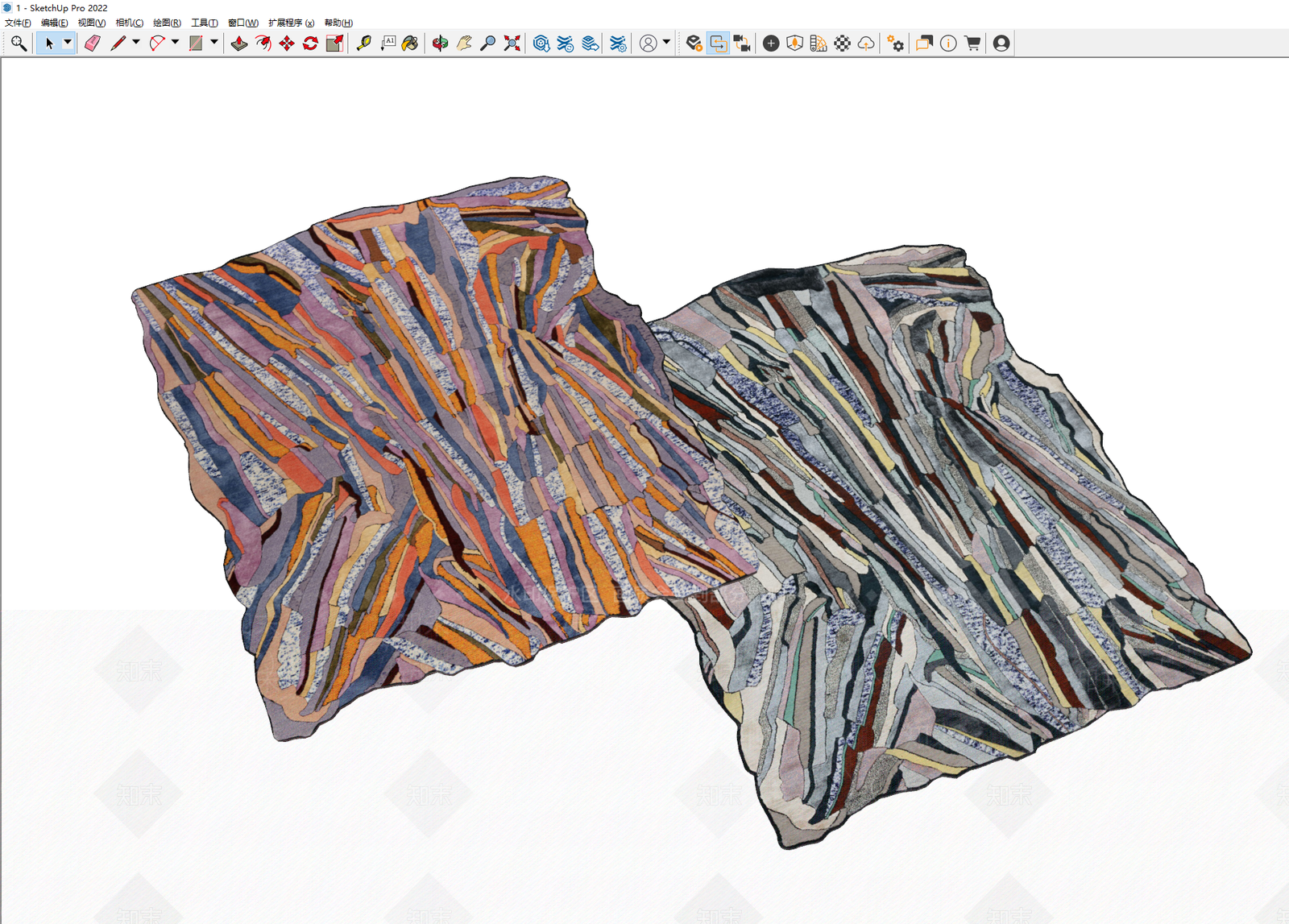The image size is (1289, 924).
Task: Open the shopping cart Extension Warehouse button
Action: (x=972, y=44)
